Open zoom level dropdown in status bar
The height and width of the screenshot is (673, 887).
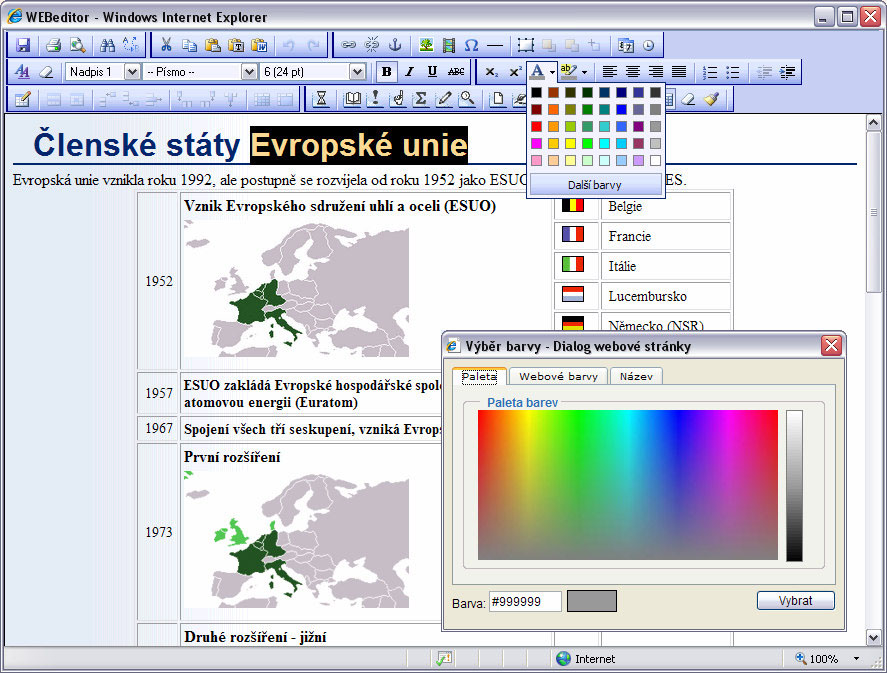[x=856, y=658]
